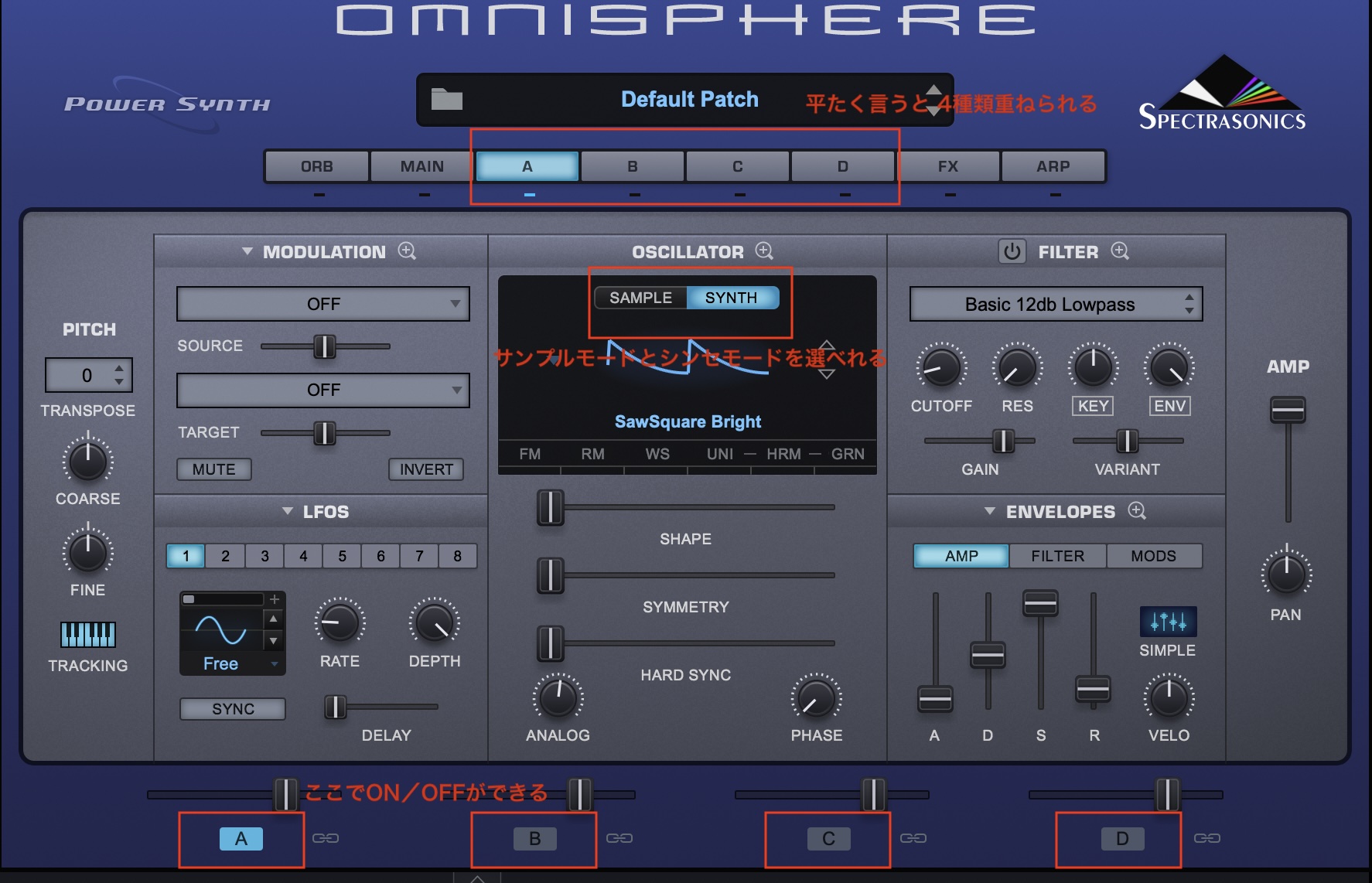Open the MAIN tab

pos(422,166)
